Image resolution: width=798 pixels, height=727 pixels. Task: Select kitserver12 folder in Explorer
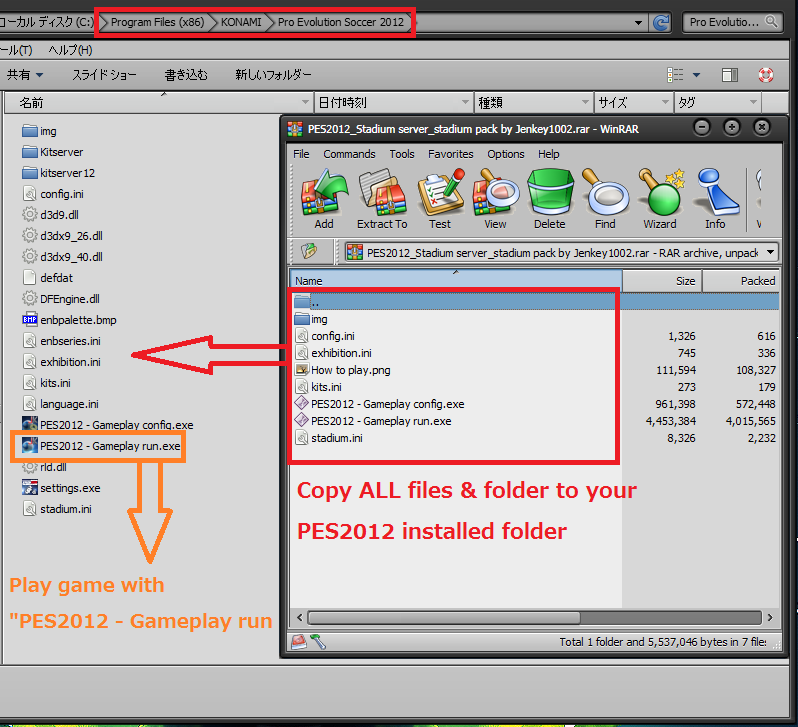[x=59, y=173]
